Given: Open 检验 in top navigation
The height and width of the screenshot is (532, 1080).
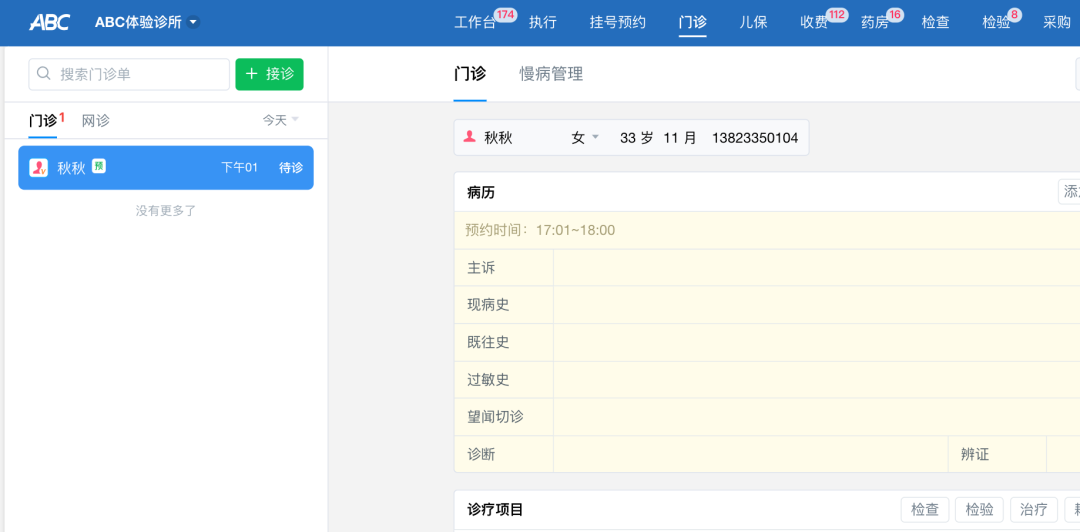Looking at the screenshot, I should click(x=996, y=22).
